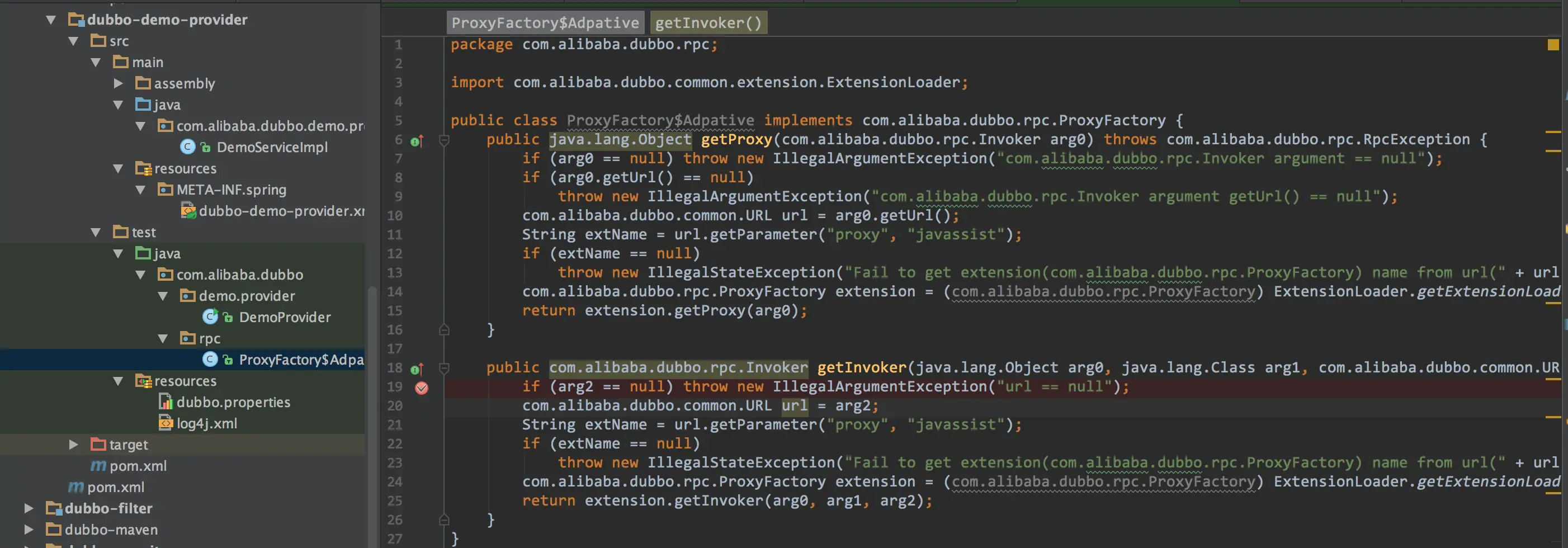The height and width of the screenshot is (548, 1568).
Task: Collapse the META-INF.spring package arrow
Action: tap(140, 190)
